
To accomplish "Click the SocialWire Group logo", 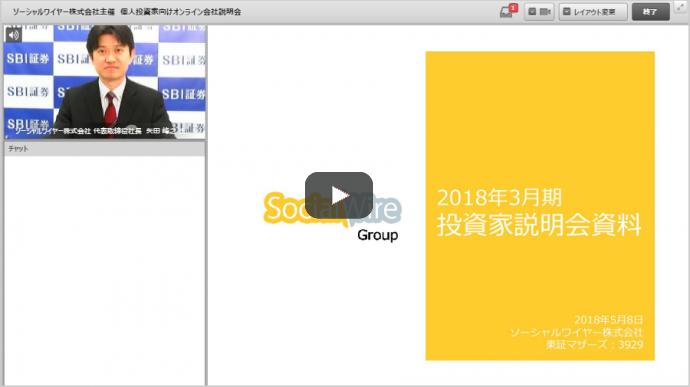I will [x=332, y=216].
